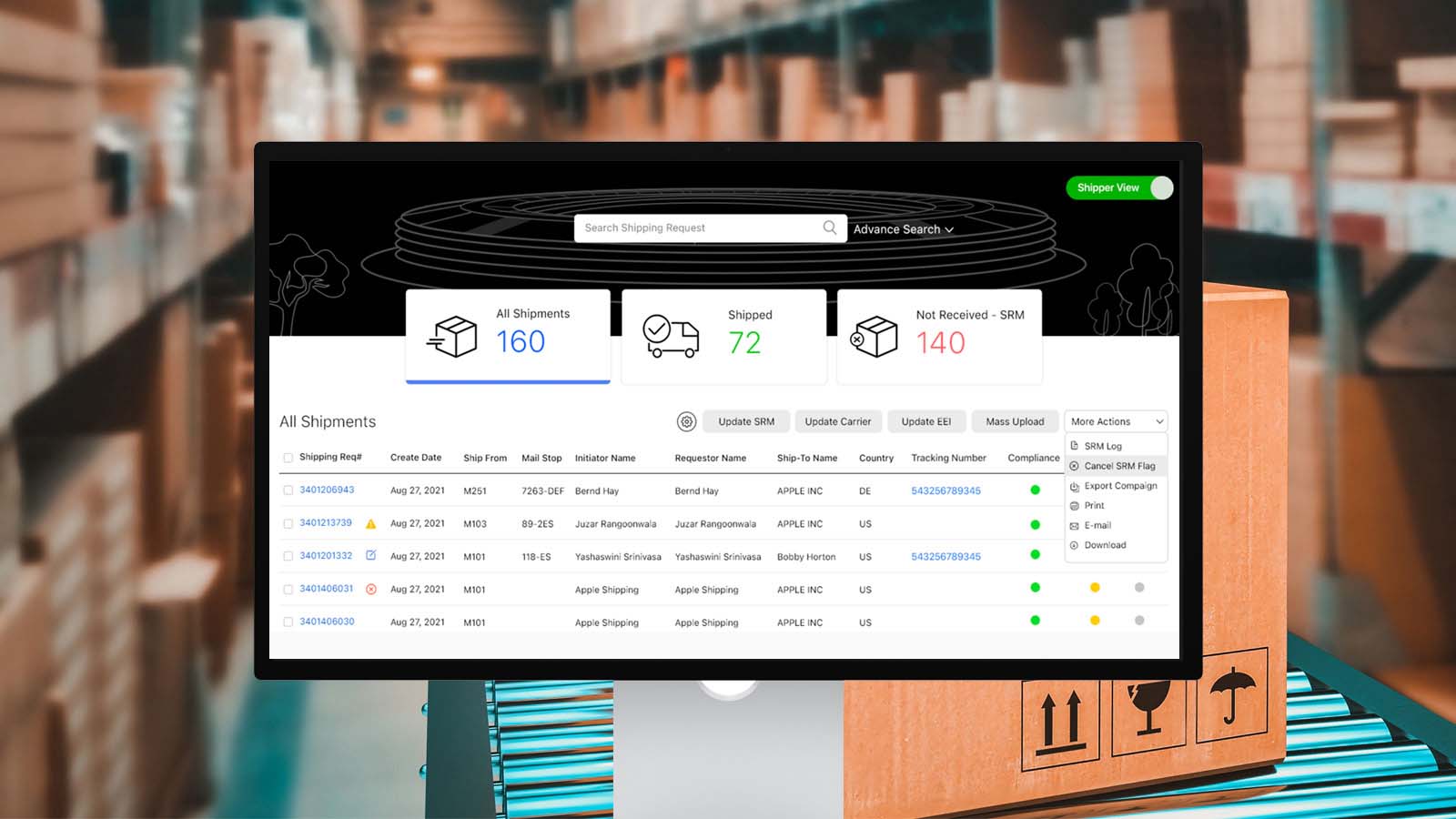Click green compliance dot for shipment 3401206943
1456x819 pixels.
coord(1035,490)
